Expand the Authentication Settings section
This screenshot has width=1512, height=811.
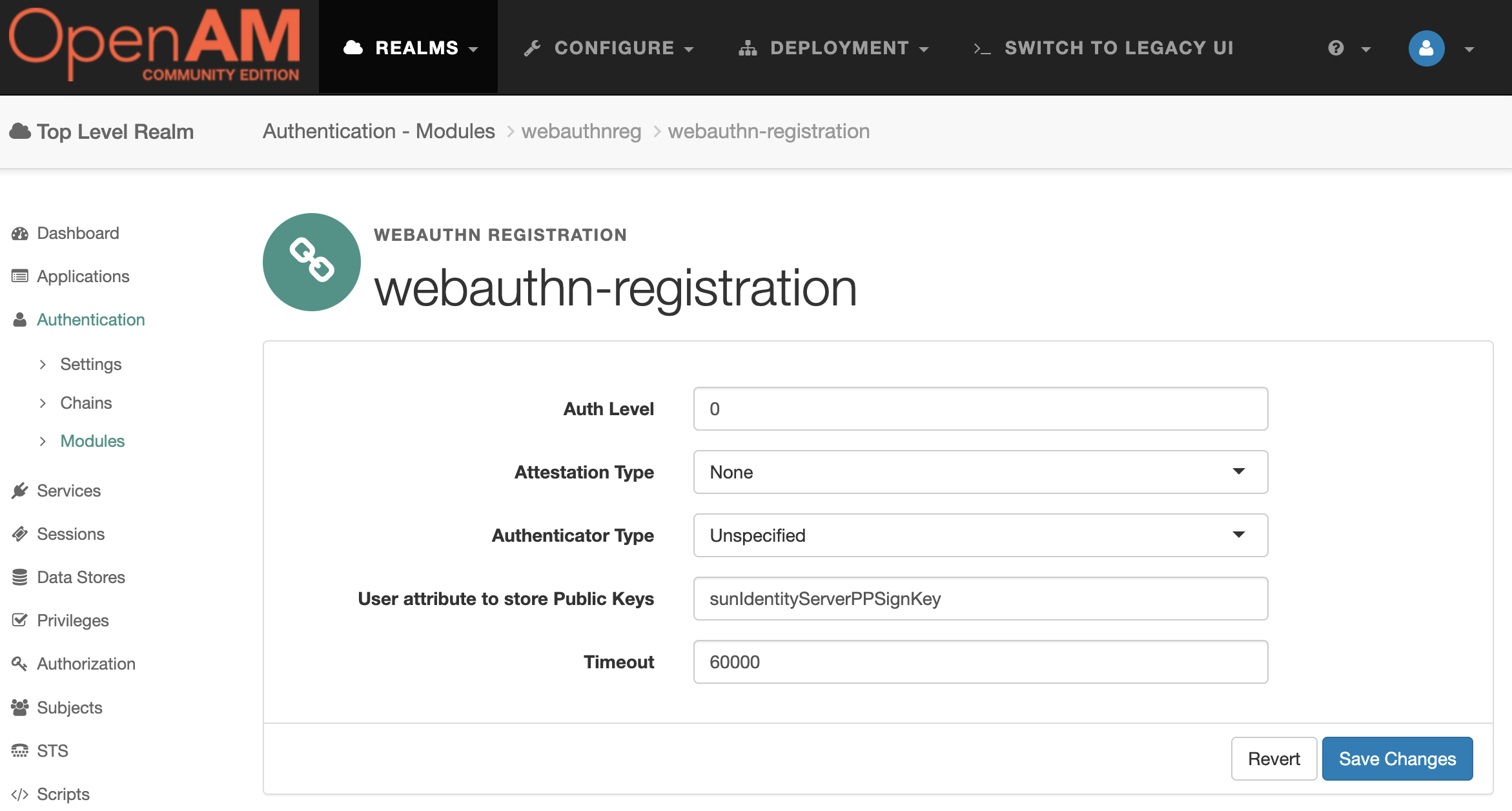coord(91,364)
